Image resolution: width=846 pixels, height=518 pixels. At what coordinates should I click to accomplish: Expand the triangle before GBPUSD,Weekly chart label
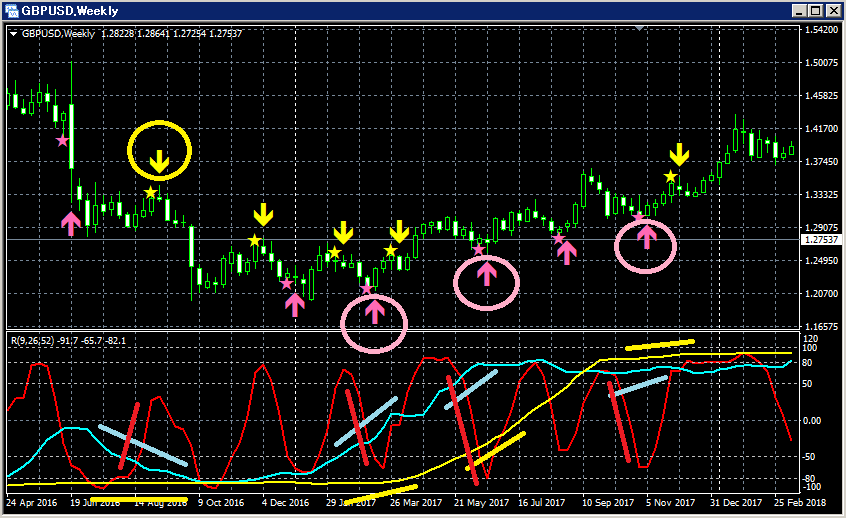click(13, 34)
